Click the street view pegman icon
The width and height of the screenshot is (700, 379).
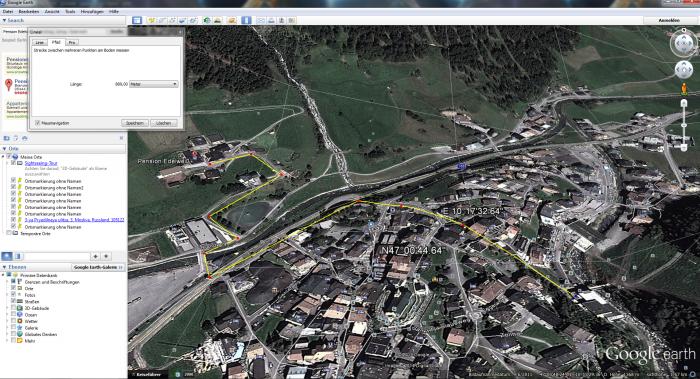(x=683, y=89)
